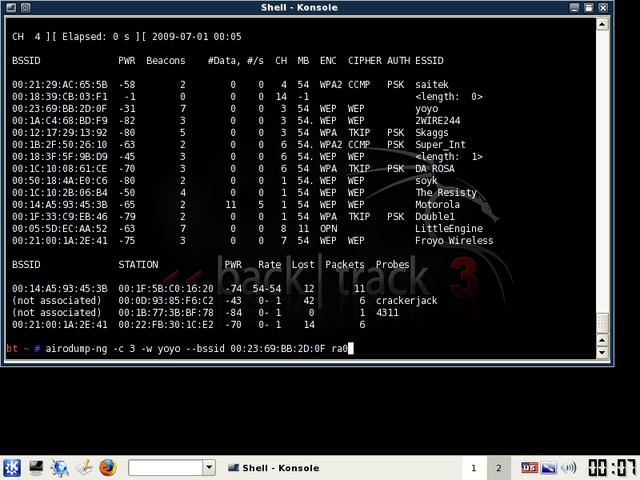Image resolution: width=640 pixels, height=480 pixels.
Task: Click station 00:1B:77:3B:BF:78
Action: pyautogui.click(x=166, y=313)
